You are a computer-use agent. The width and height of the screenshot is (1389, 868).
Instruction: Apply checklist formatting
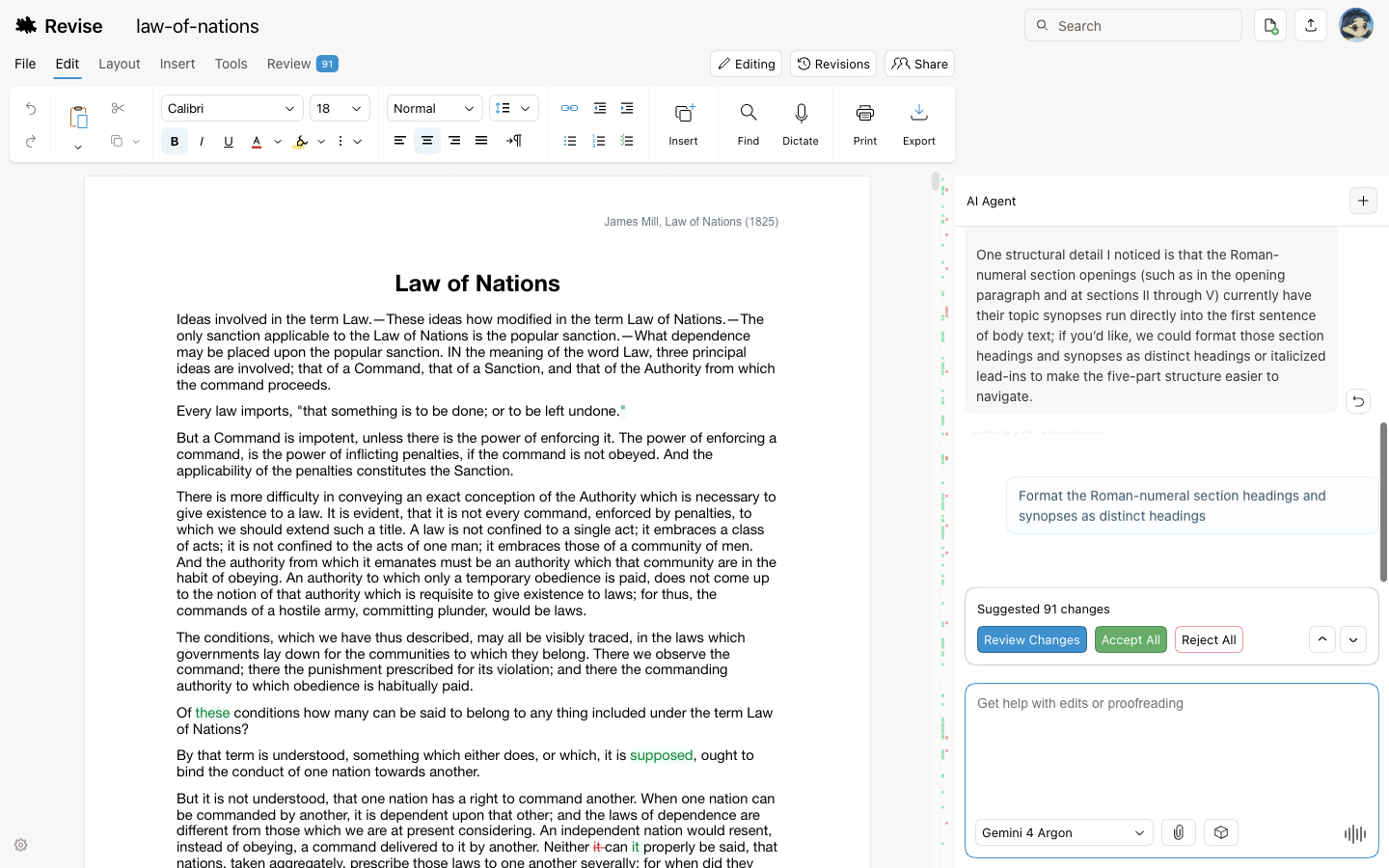pyautogui.click(x=627, y=141)
